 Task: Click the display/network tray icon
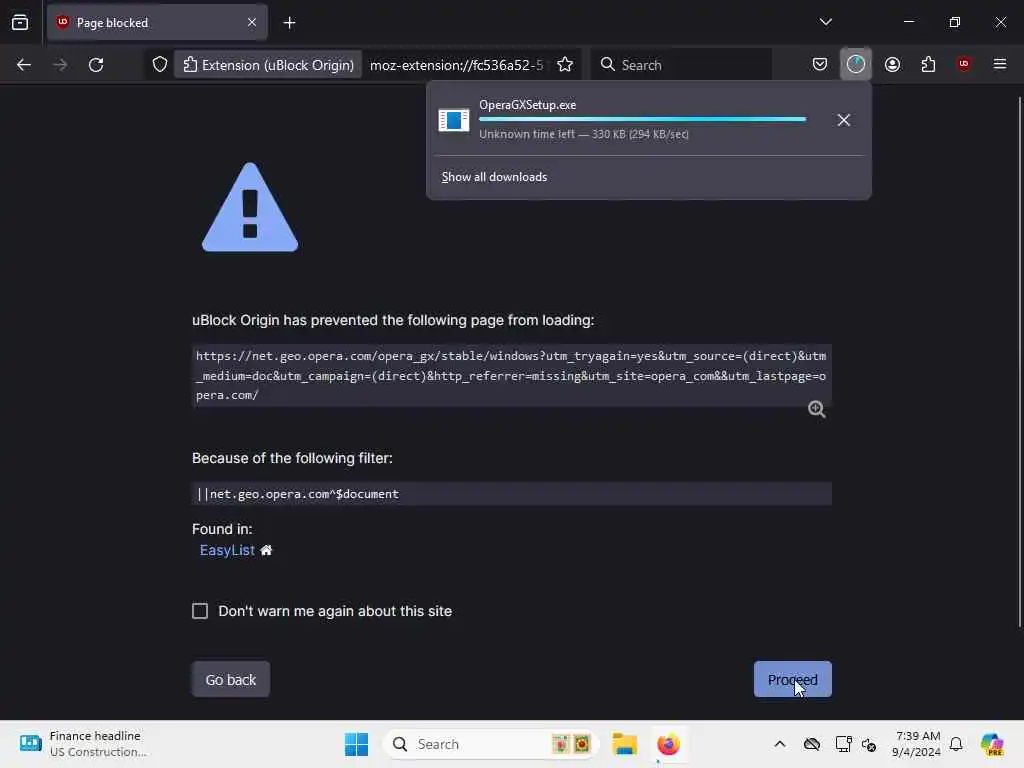843,744
